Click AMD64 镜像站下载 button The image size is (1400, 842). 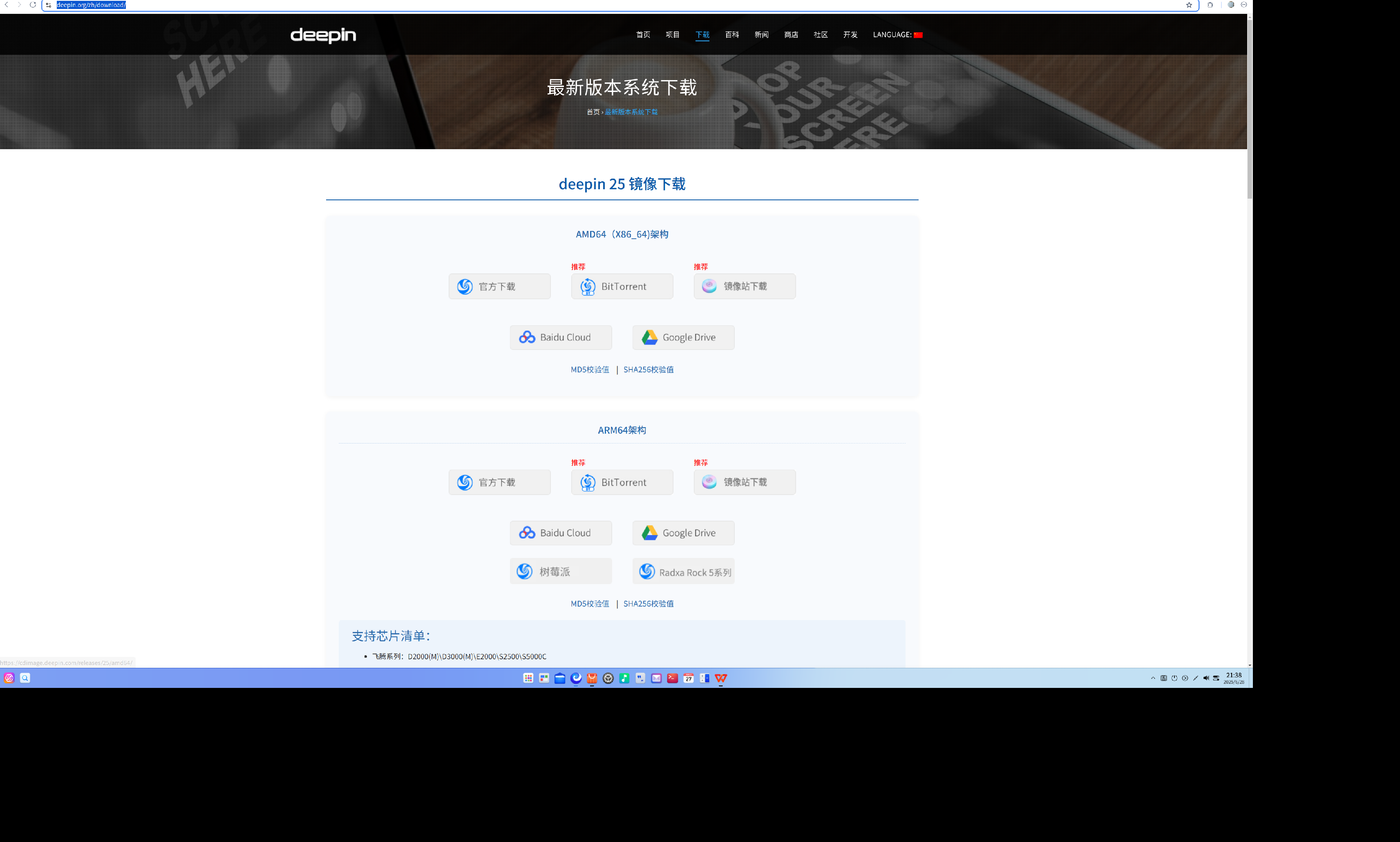[x=744, y=287]
